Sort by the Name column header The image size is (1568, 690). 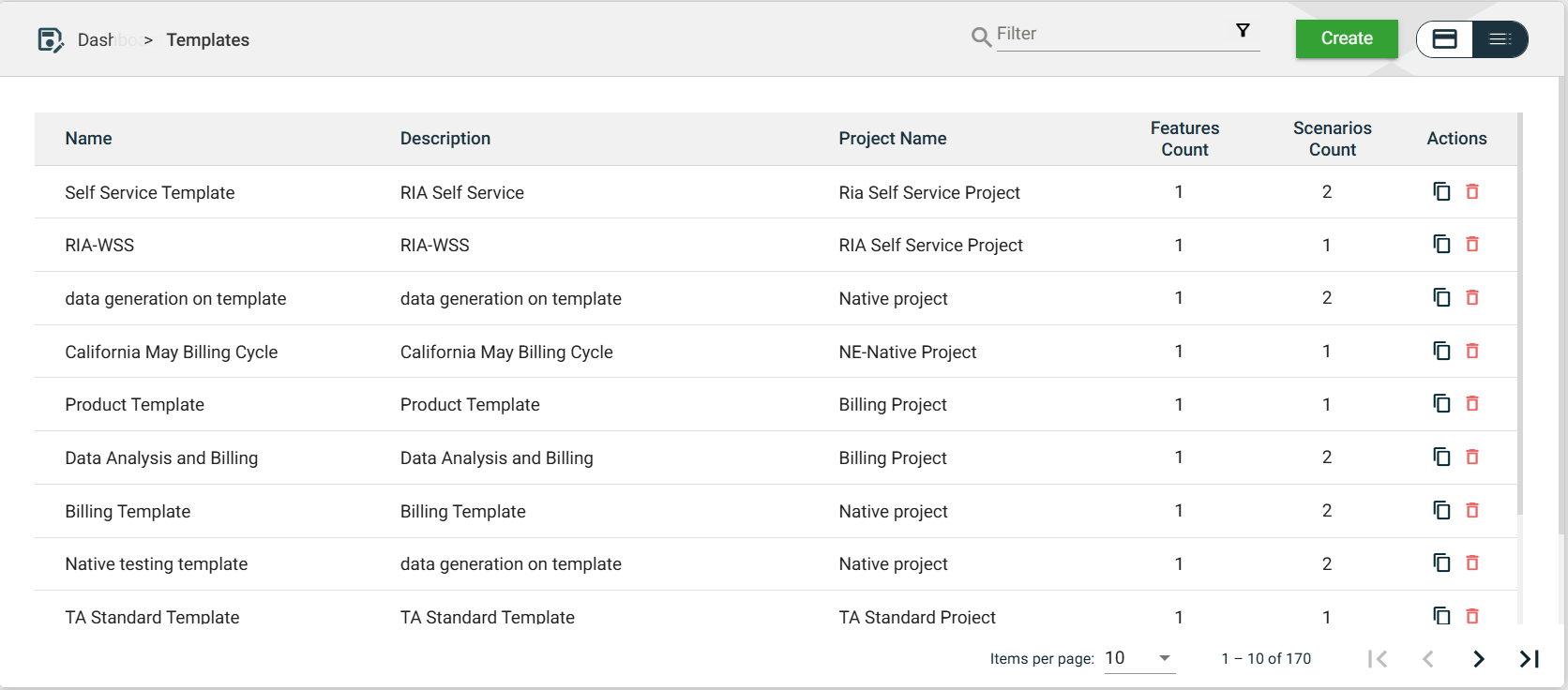pyautogui.click(x=88, y=139)
